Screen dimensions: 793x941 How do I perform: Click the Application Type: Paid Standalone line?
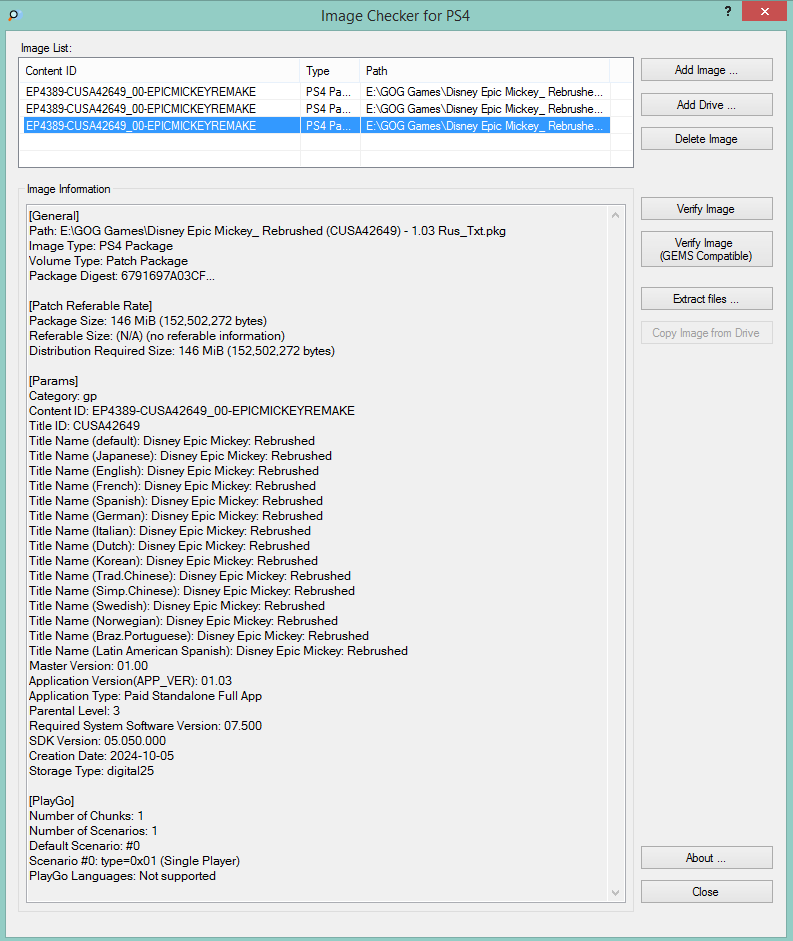coord(145,696)
